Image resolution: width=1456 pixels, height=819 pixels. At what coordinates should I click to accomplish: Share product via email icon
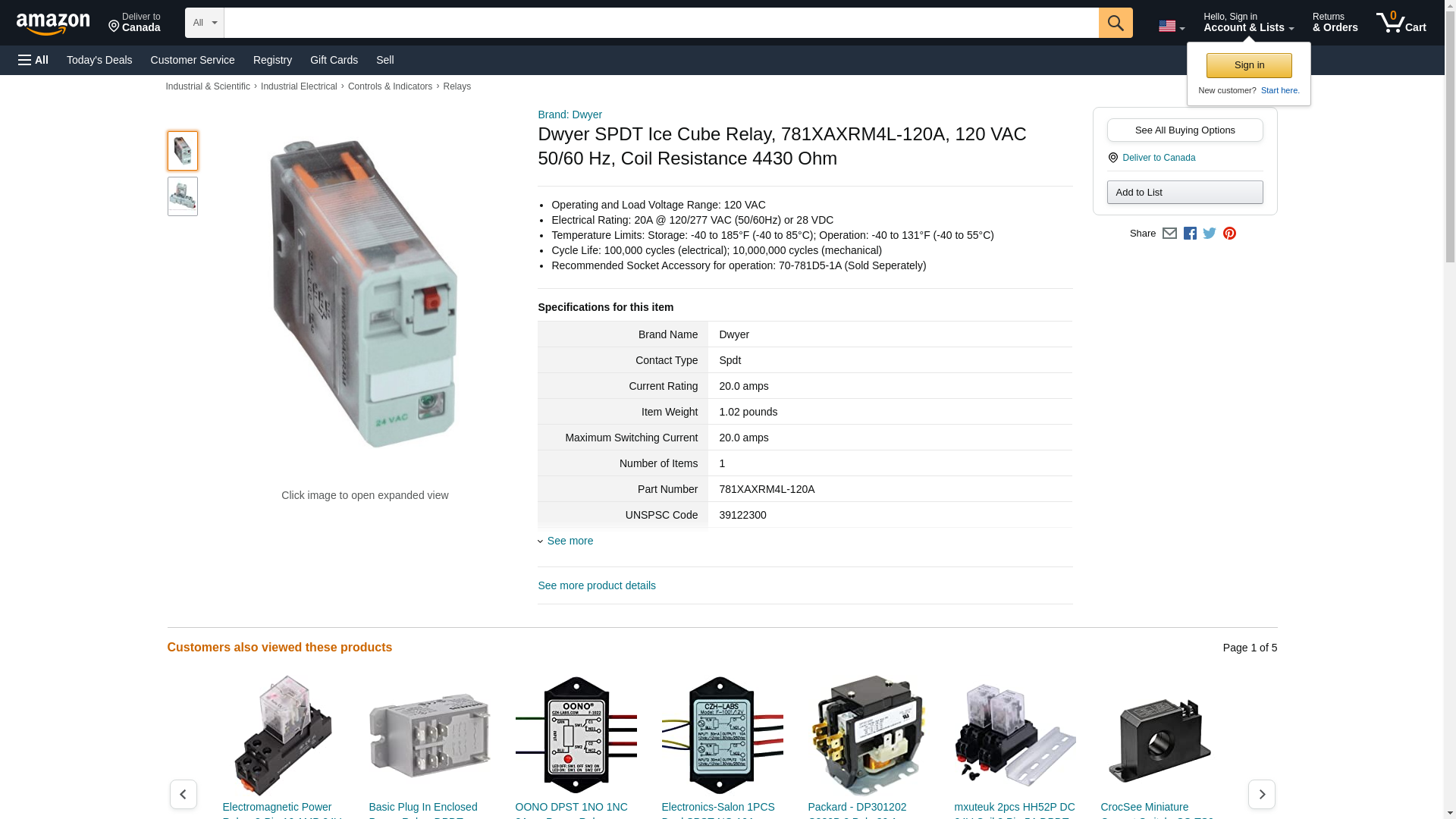coord(1169,234)
